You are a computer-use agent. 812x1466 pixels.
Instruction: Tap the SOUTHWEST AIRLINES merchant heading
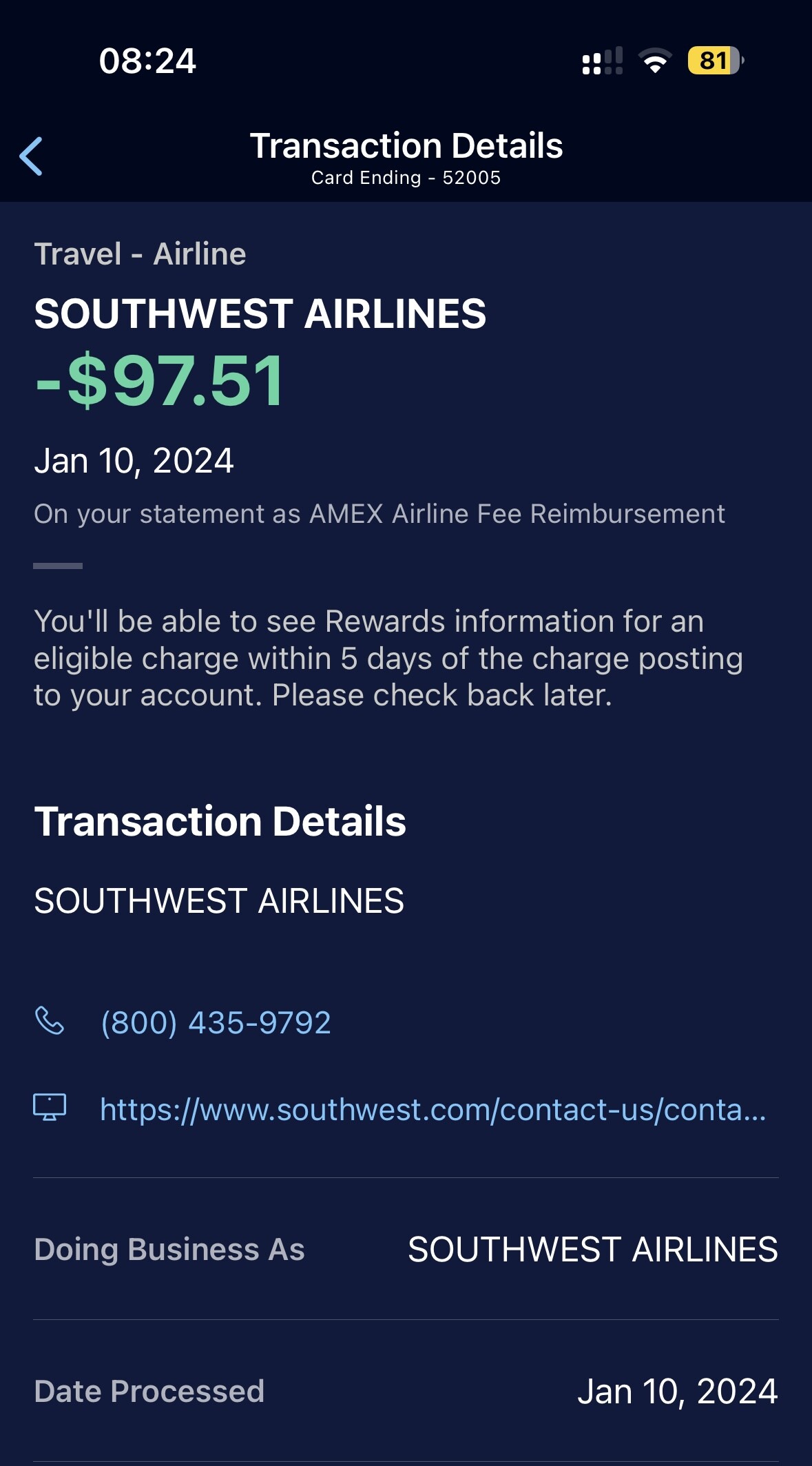[260, 313]
